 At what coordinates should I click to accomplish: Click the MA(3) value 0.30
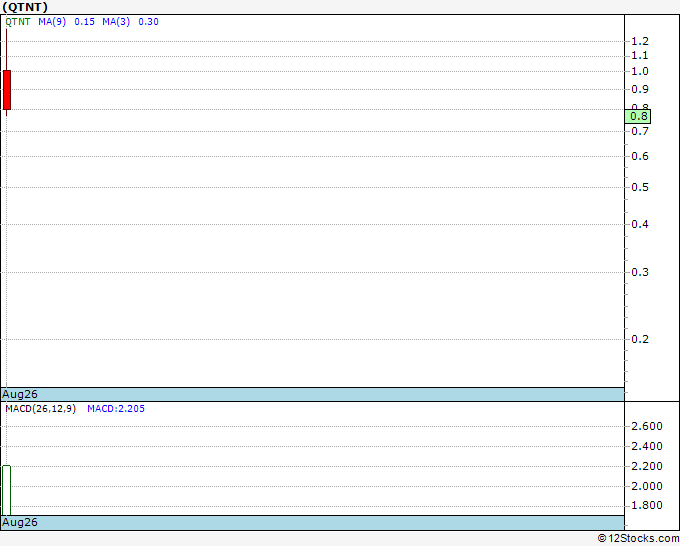(148, 22)
